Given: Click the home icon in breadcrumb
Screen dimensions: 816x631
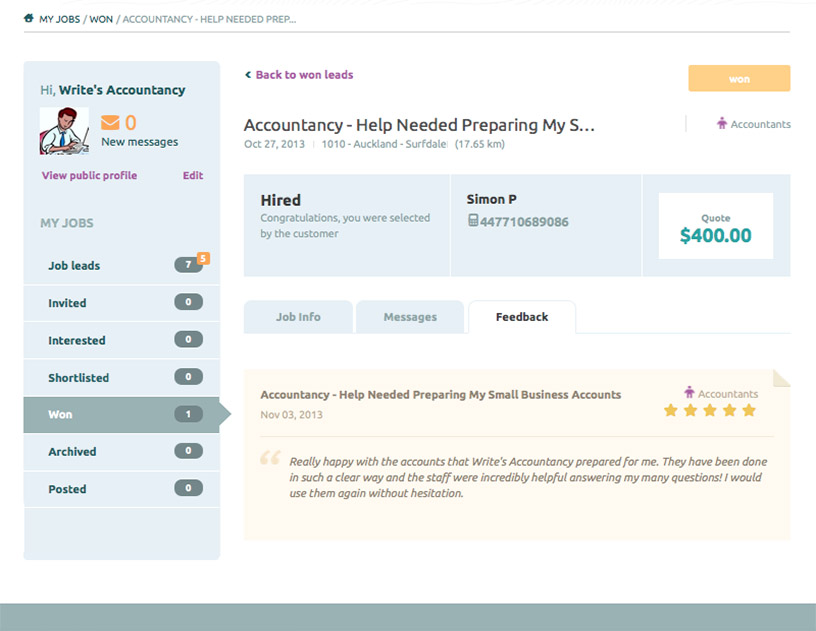Looking at the screenshot, I should click(29, 19).
